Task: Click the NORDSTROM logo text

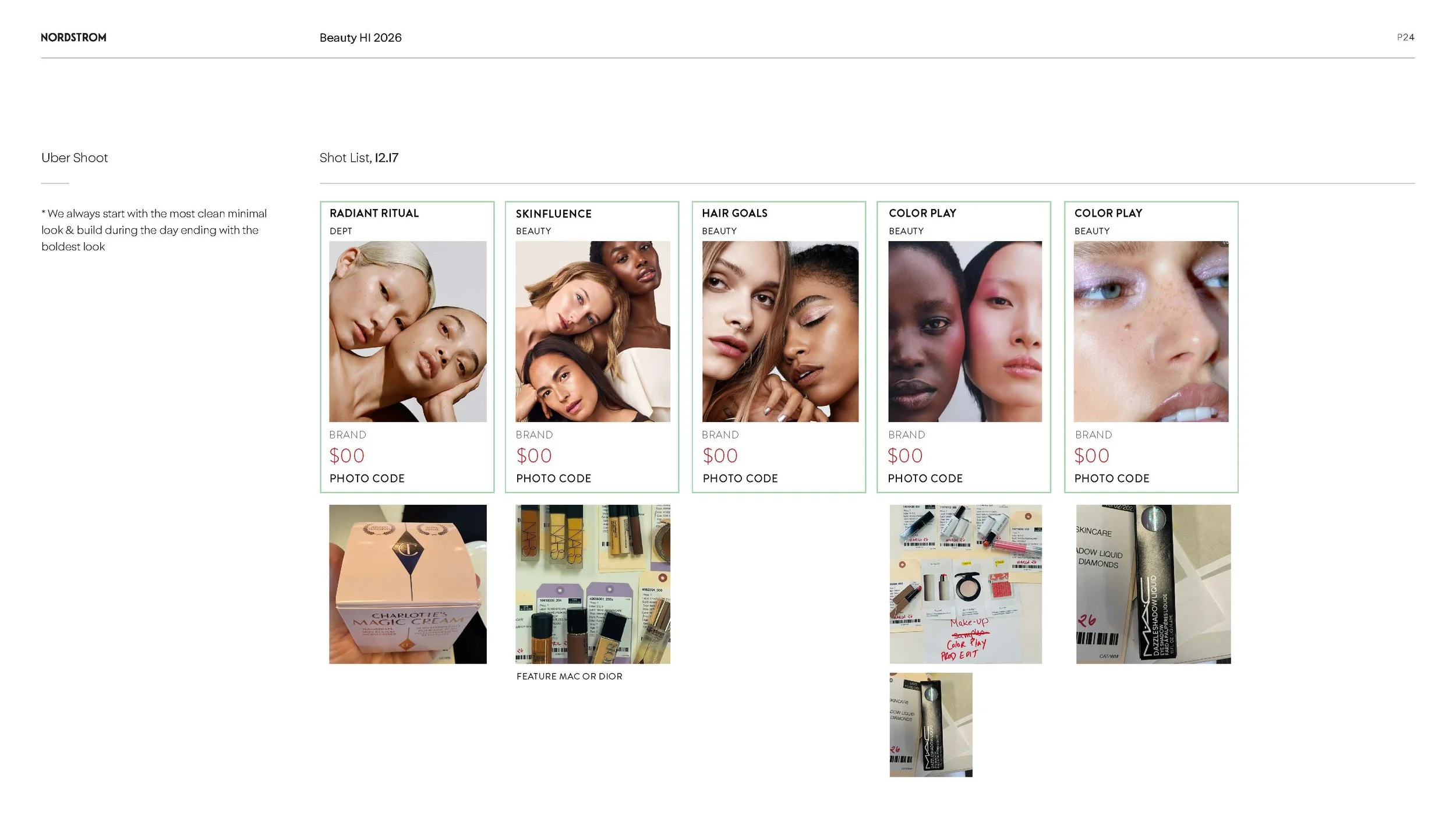Action: click(x=73, y=37)
